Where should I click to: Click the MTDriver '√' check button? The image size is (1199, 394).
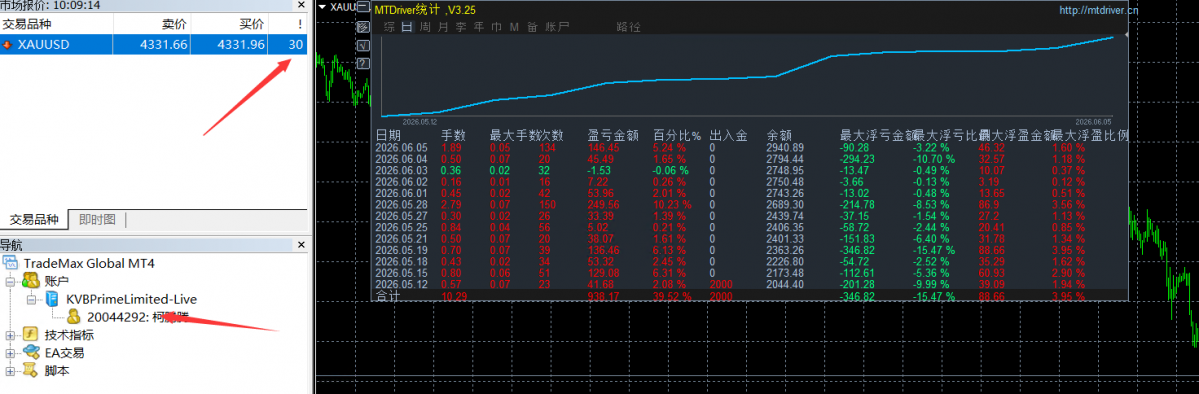(362, 46)
